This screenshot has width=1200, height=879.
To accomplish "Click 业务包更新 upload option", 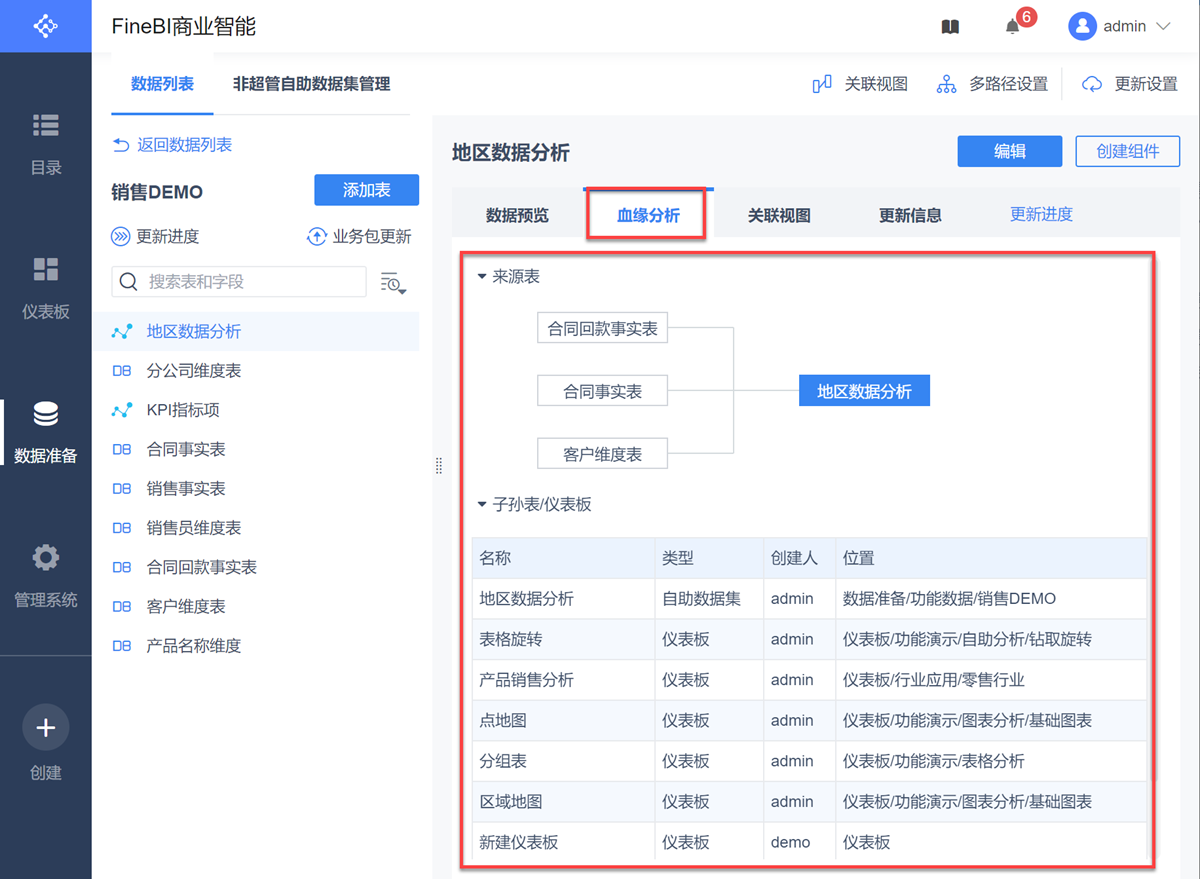I will tap(359, 237).
